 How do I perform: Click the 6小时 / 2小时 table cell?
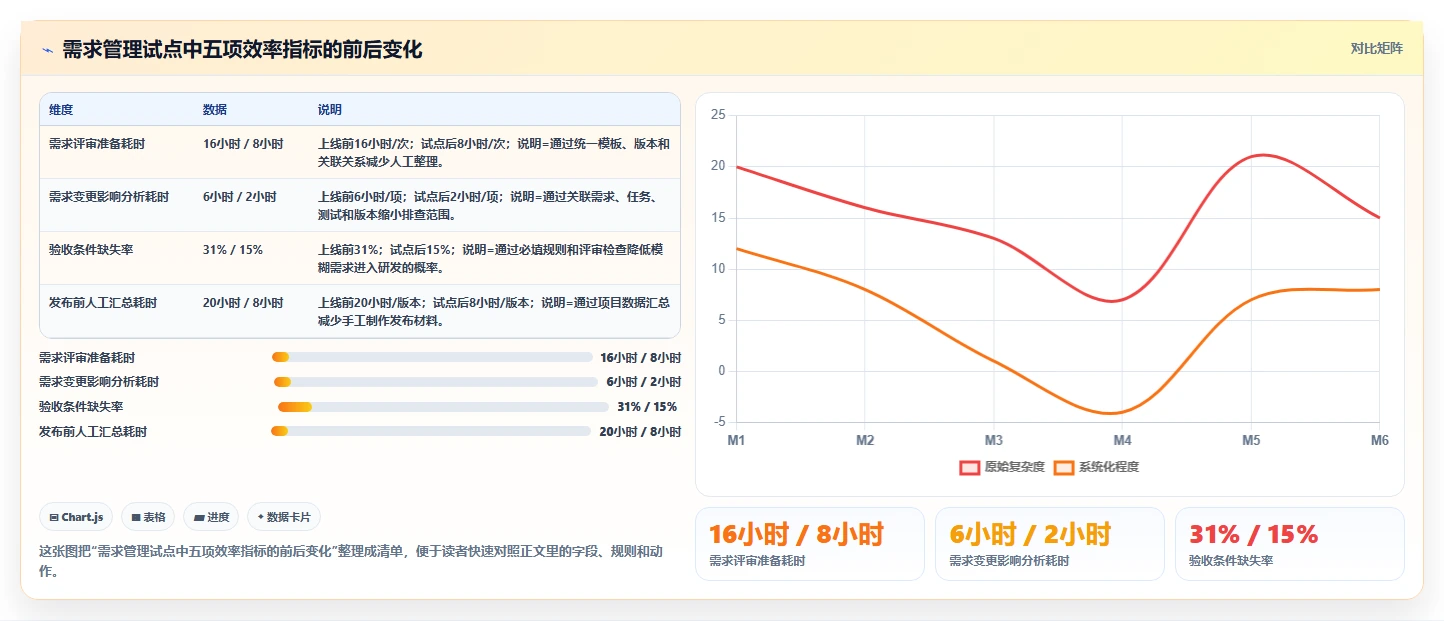pyautogui.click(x=240, y=197)
